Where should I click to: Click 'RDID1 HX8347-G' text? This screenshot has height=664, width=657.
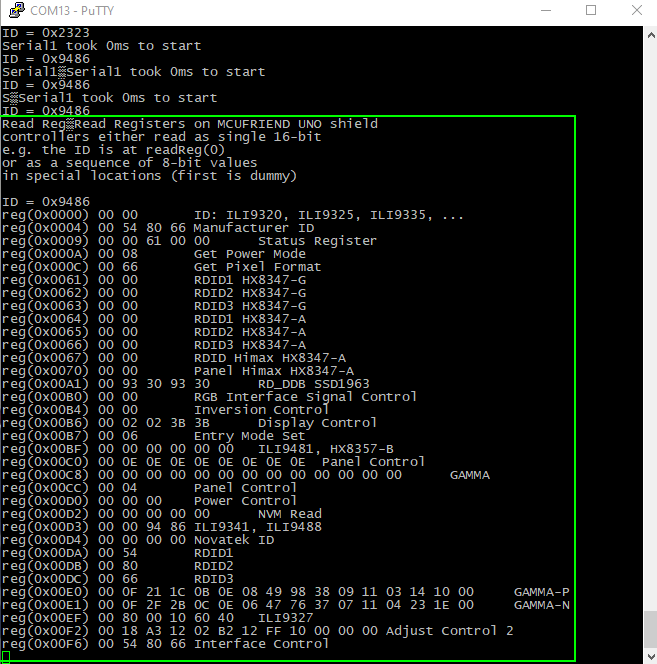250,280
